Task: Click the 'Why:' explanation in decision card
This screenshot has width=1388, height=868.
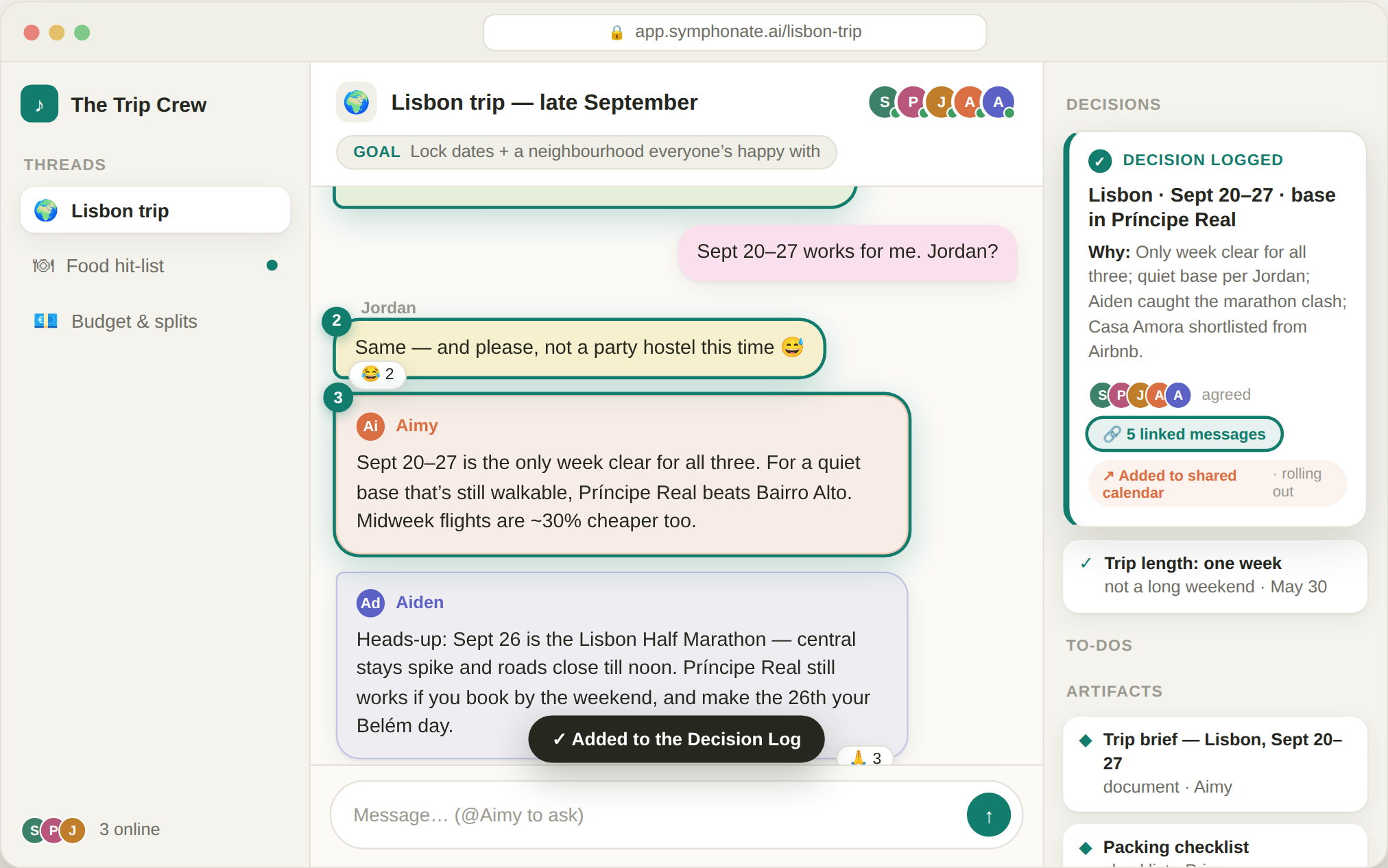Action: (x=1217, y=302)
